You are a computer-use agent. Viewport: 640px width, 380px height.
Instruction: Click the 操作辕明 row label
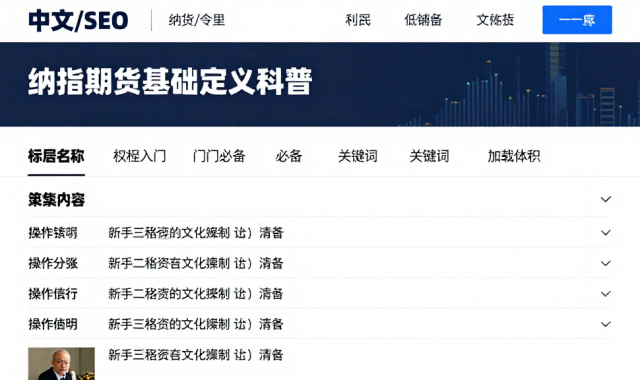coord(53,233)
